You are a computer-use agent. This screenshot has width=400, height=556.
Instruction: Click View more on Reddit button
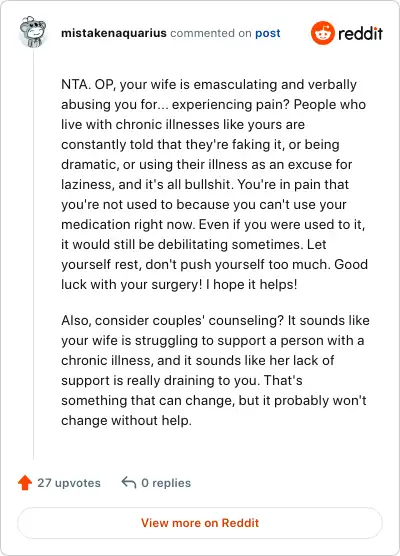coord(200,523)
